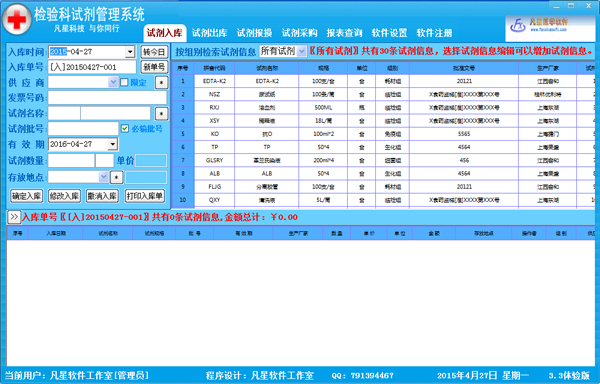Click the asterisk button next to the 存放地点 dropdown
Viewport: 600px width, 384px height.
(116, 177)
